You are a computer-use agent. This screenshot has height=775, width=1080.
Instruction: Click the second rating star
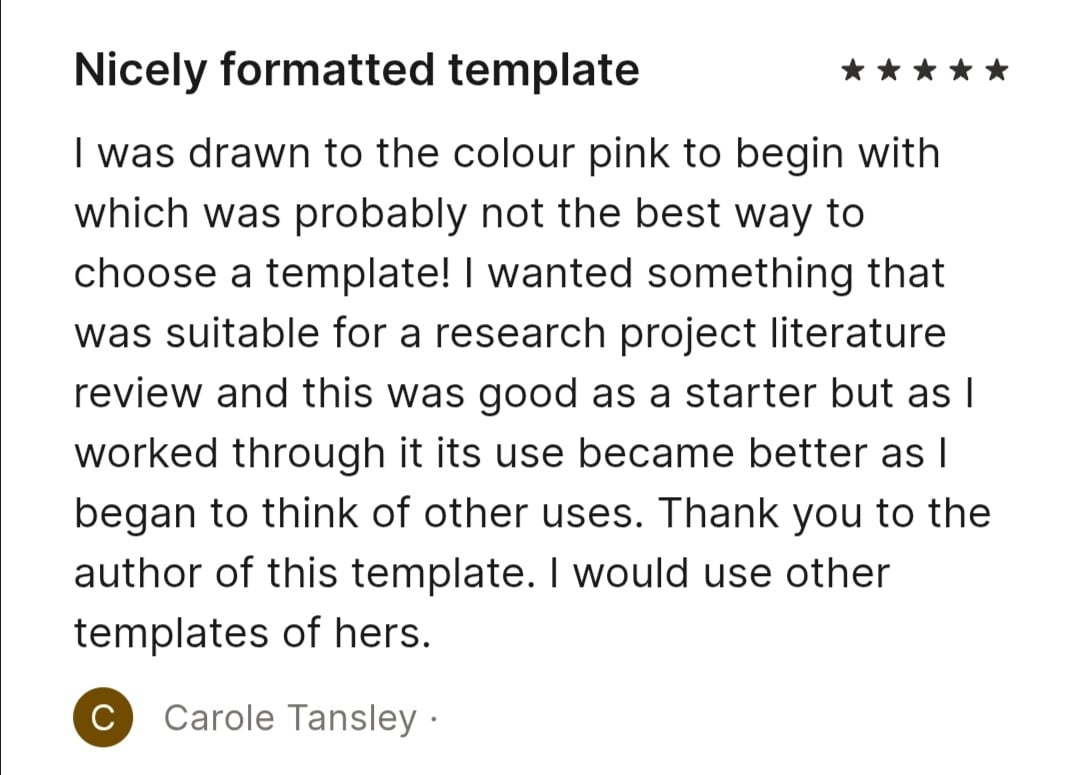tap(889, 70)
